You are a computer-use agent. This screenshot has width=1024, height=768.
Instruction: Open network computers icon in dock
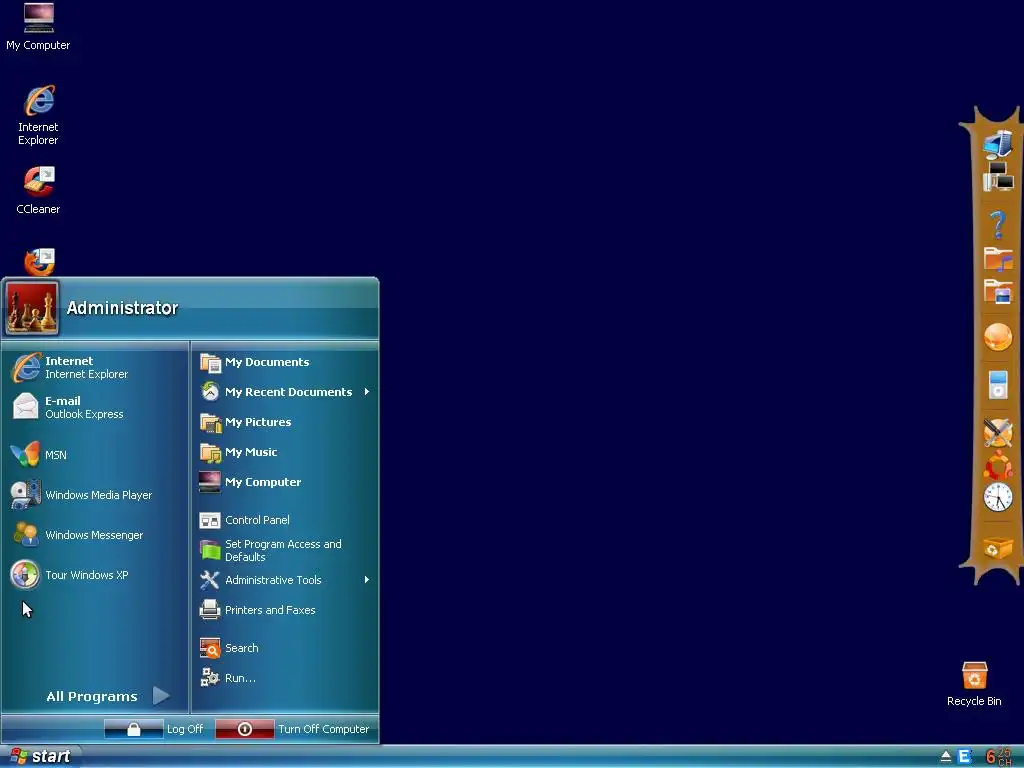coord(998,177)
